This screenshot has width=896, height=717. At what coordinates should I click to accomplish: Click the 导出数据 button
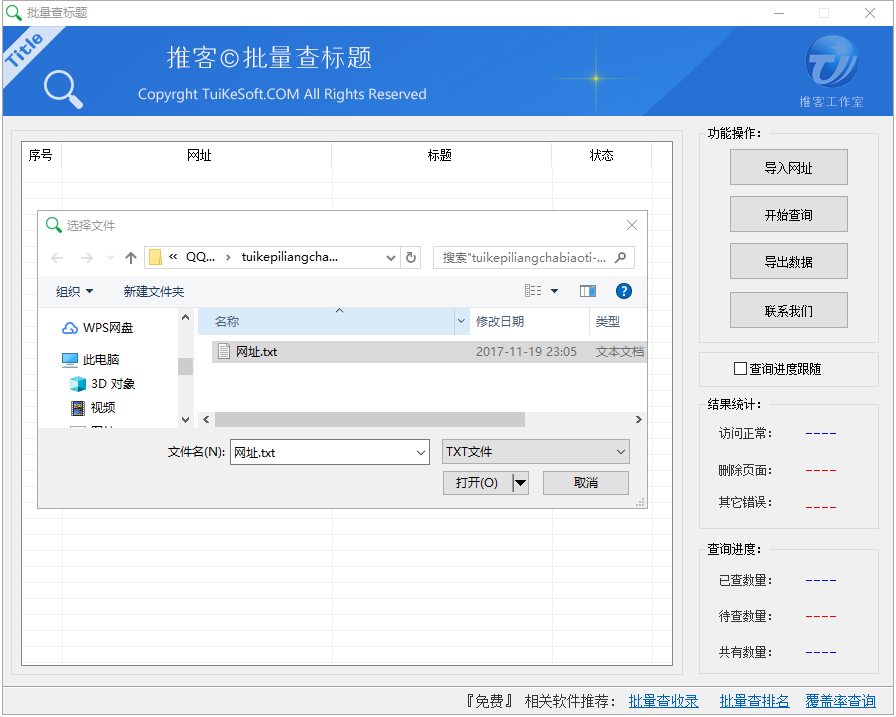tap(789, 261)
